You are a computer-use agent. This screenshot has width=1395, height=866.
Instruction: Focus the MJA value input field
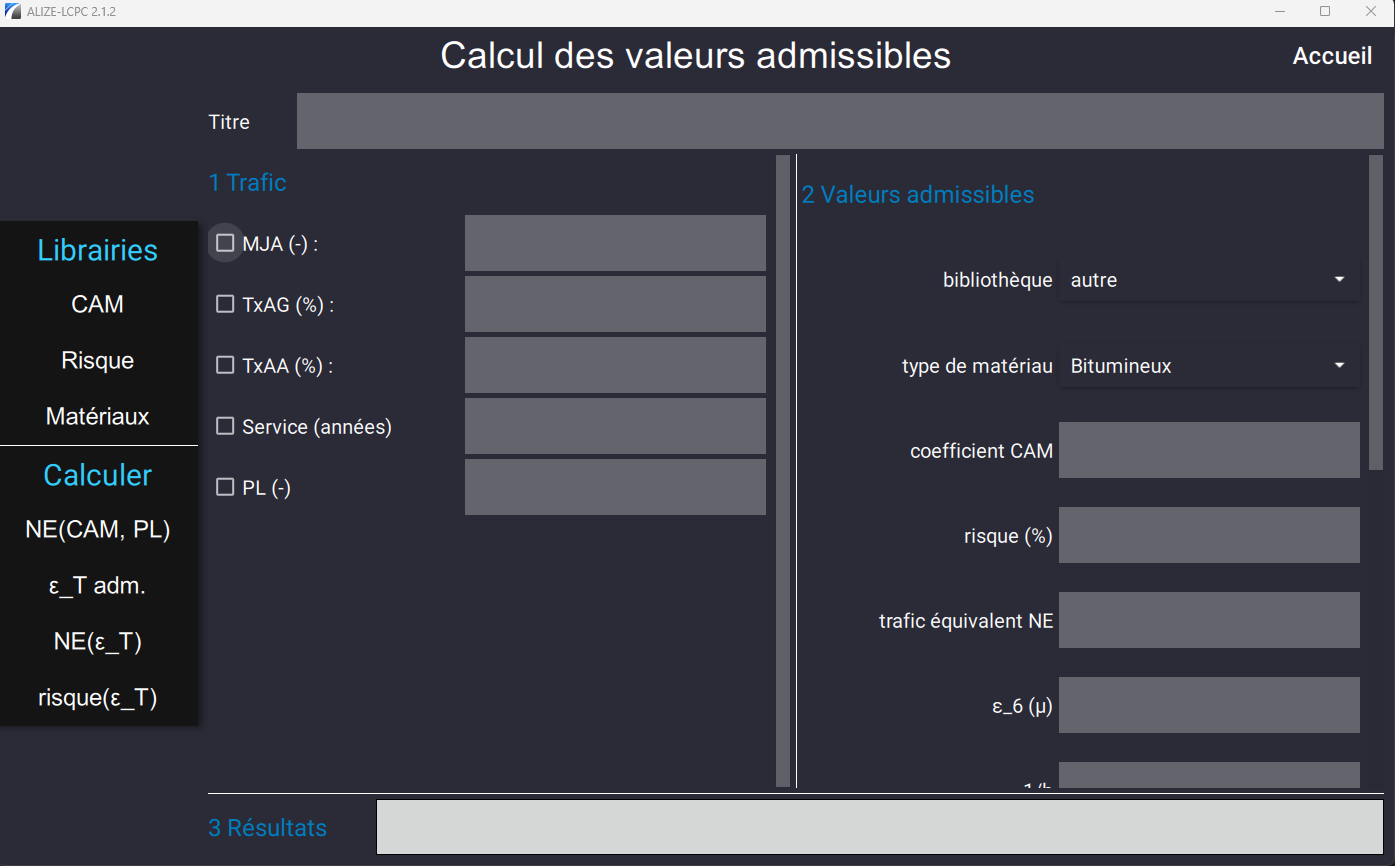point(615,243)
